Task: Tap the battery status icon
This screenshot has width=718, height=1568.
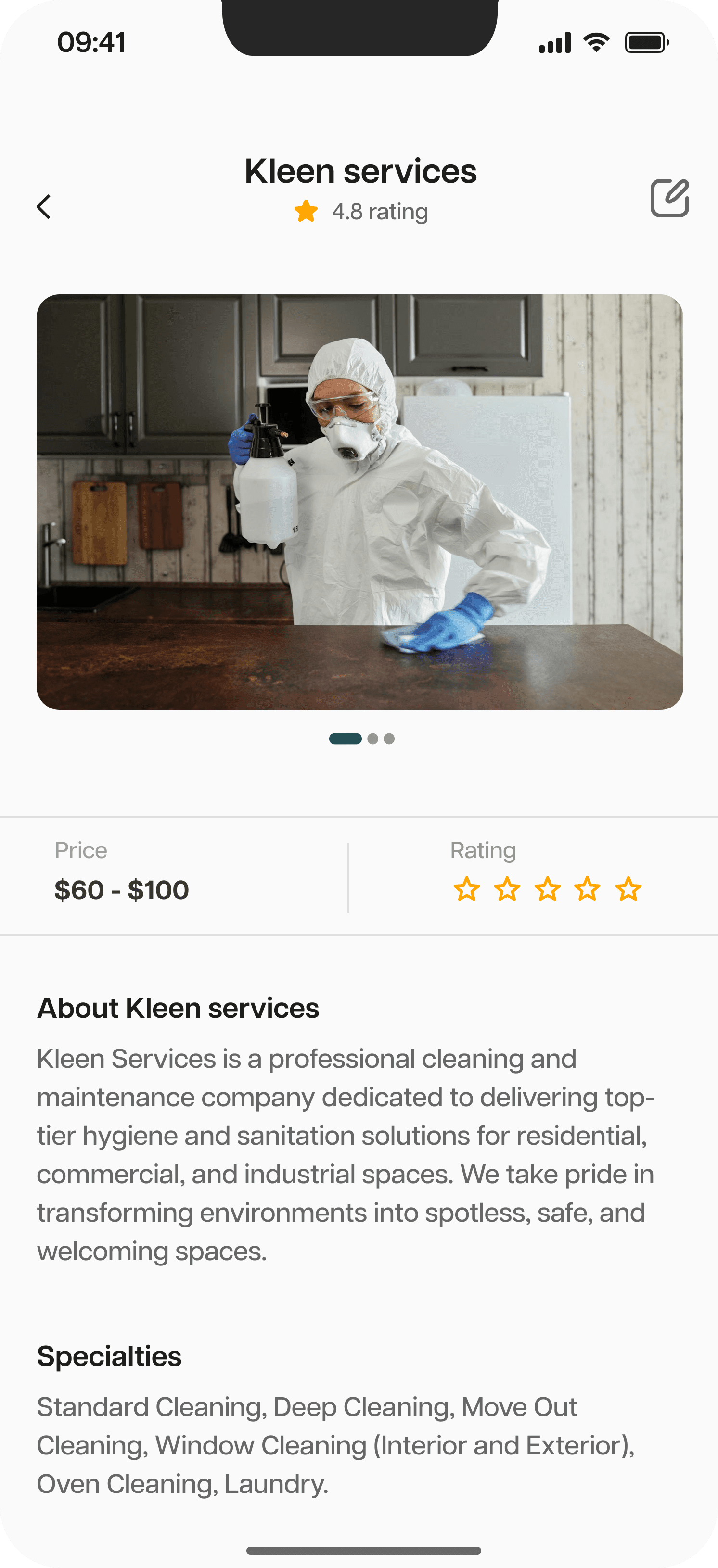Action: pos(647,42)
